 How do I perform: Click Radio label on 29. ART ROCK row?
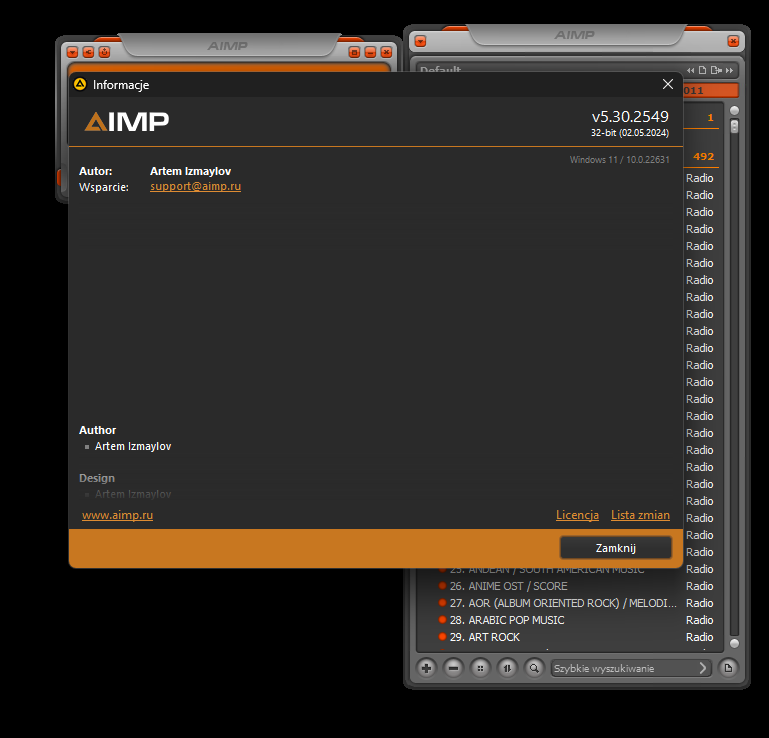coord(699,637)
